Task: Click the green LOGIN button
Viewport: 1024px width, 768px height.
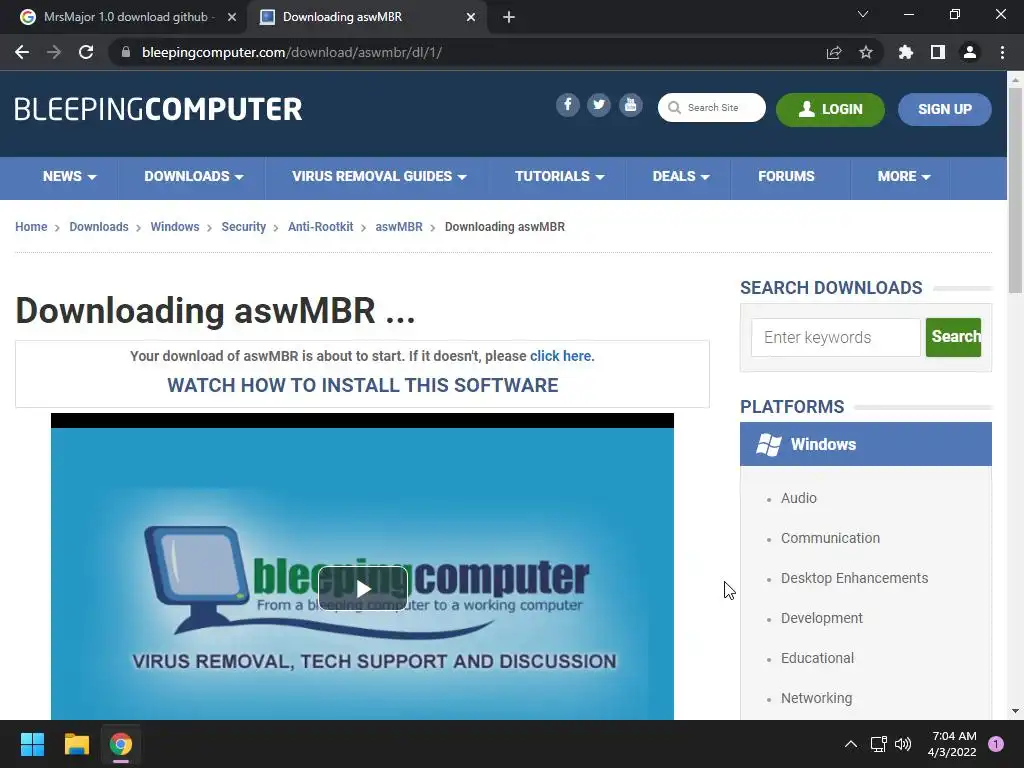Action: tap(830, 109)
